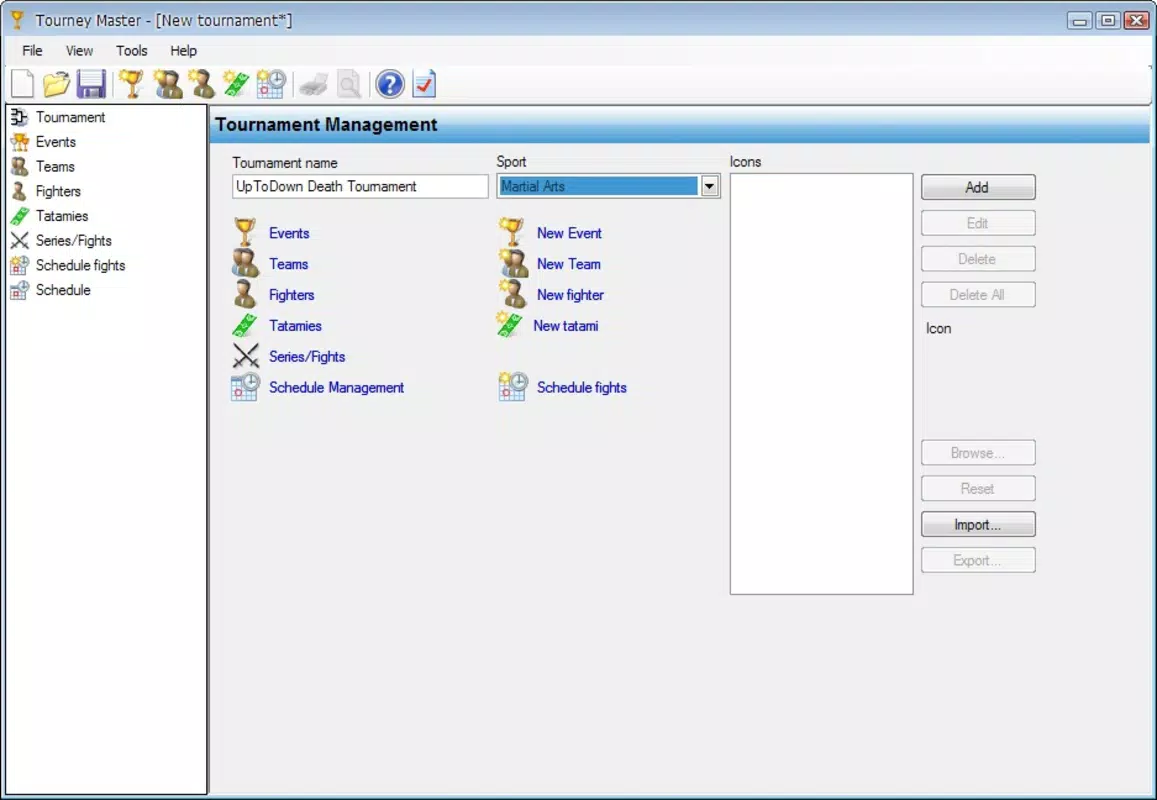Click the bracket icon beside sidebar Tournament
1157x800 pixels.
(19, 117)
